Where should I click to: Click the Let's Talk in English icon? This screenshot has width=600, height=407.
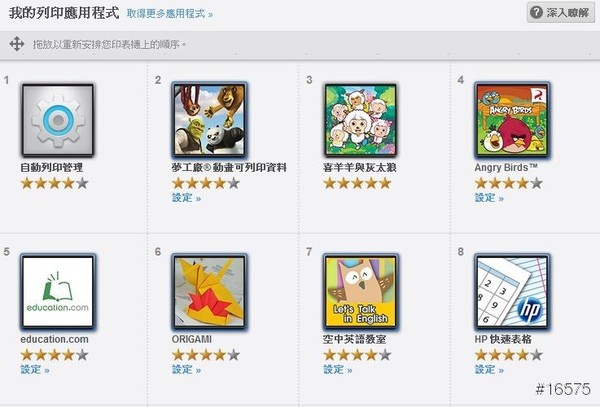tap(360, 292)
